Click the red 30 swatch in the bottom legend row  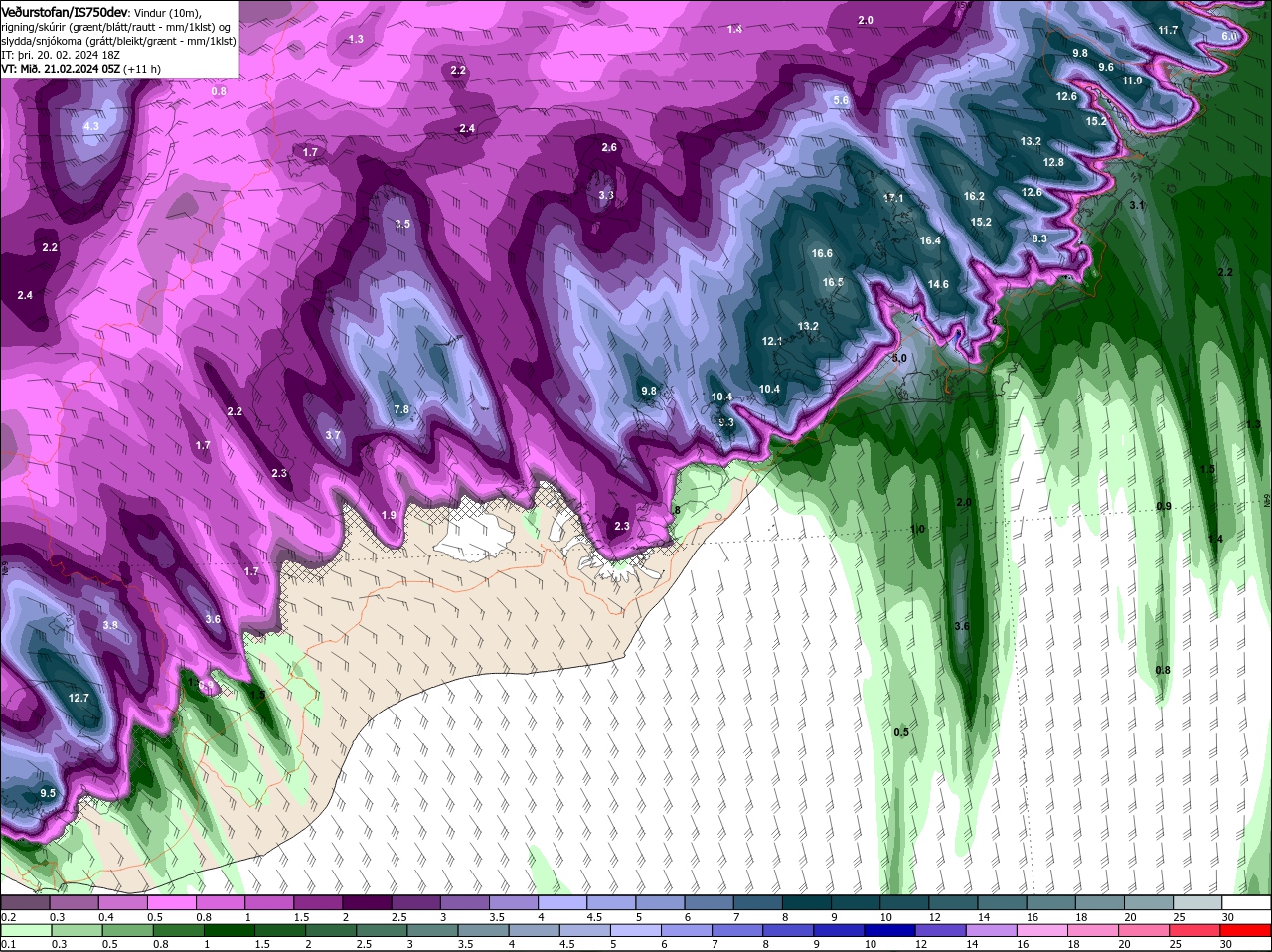coord(1246,930)
